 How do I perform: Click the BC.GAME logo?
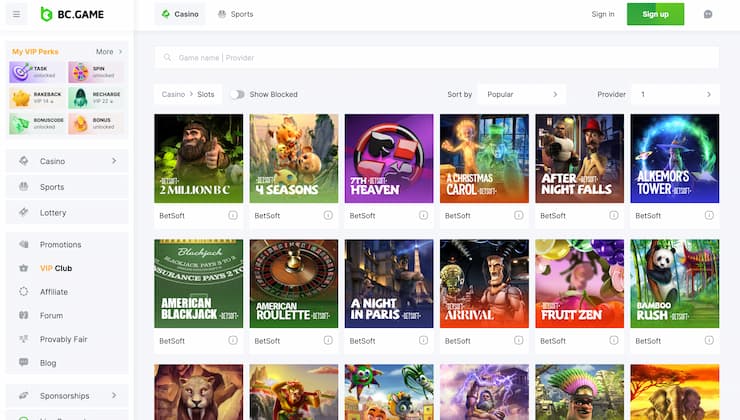(72, 14)
